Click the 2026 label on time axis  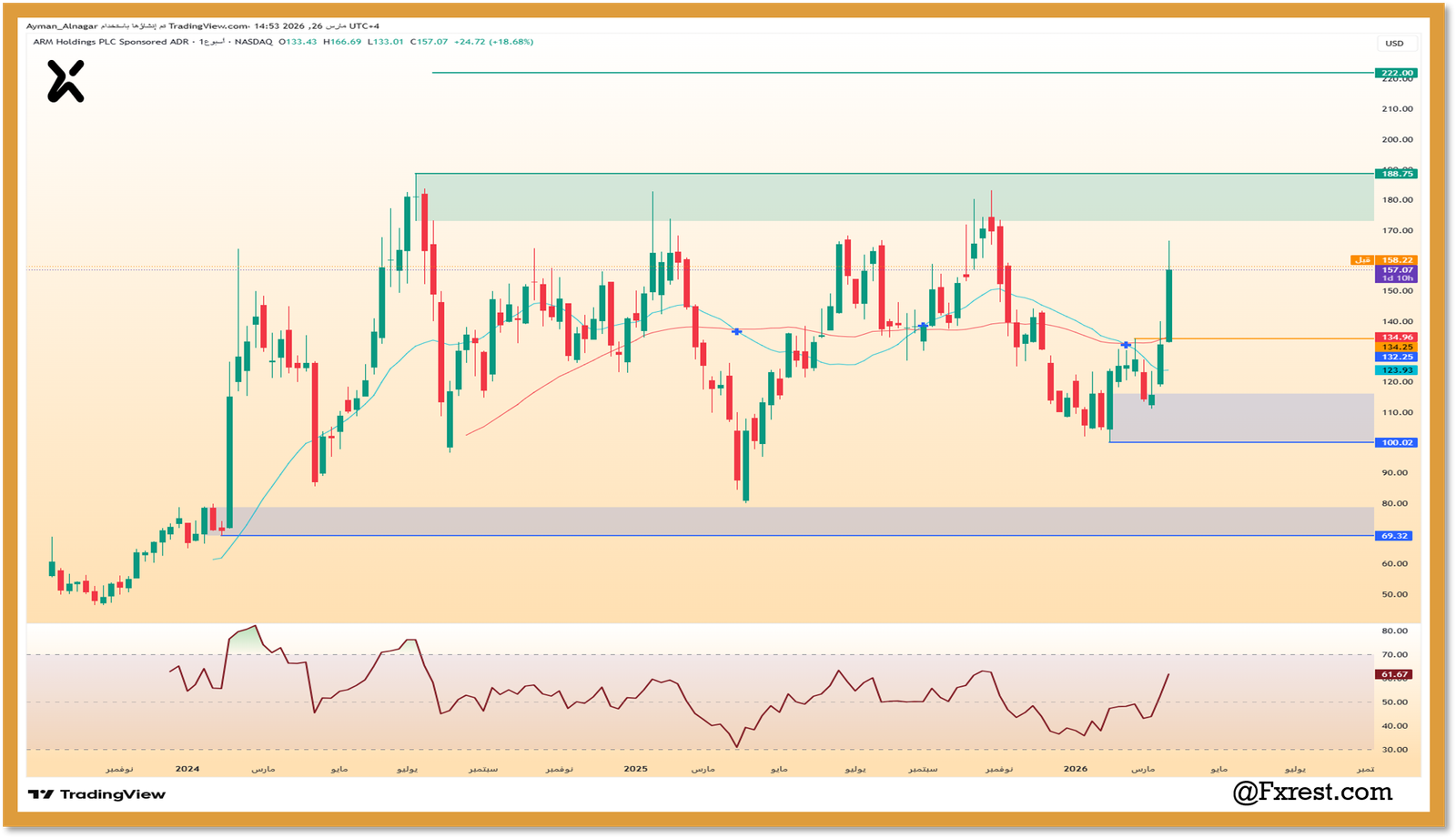coord(1076,769)
